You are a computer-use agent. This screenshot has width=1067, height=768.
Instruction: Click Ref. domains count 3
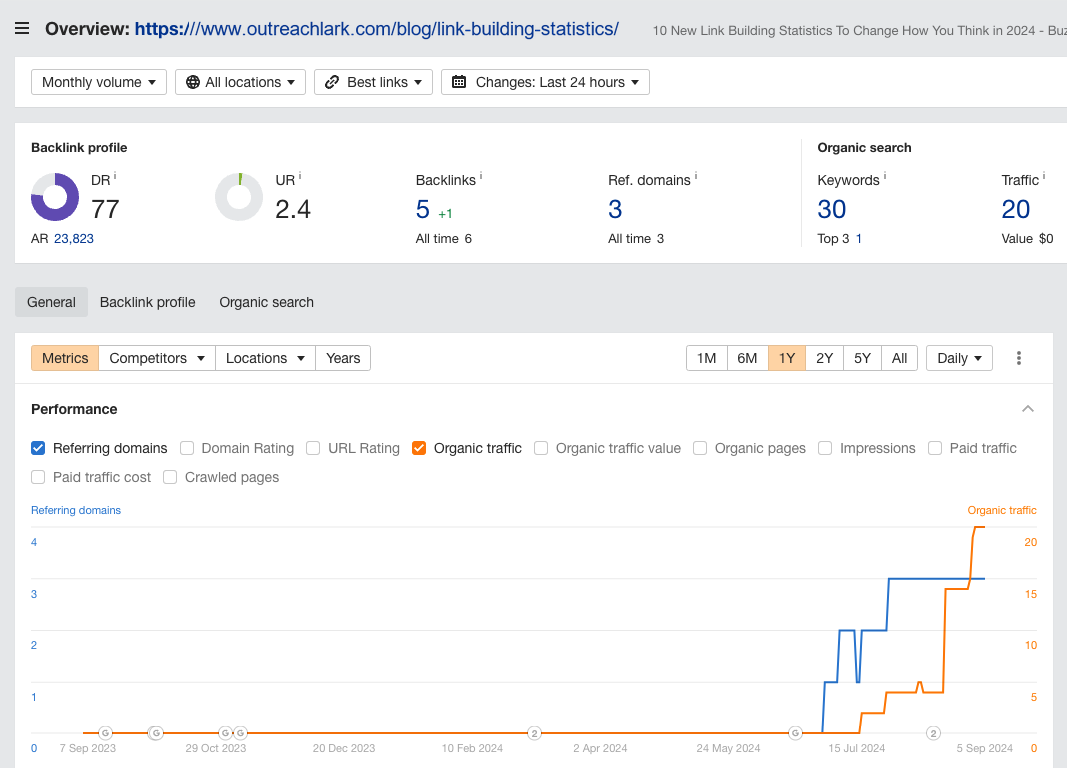click(615, 210)
